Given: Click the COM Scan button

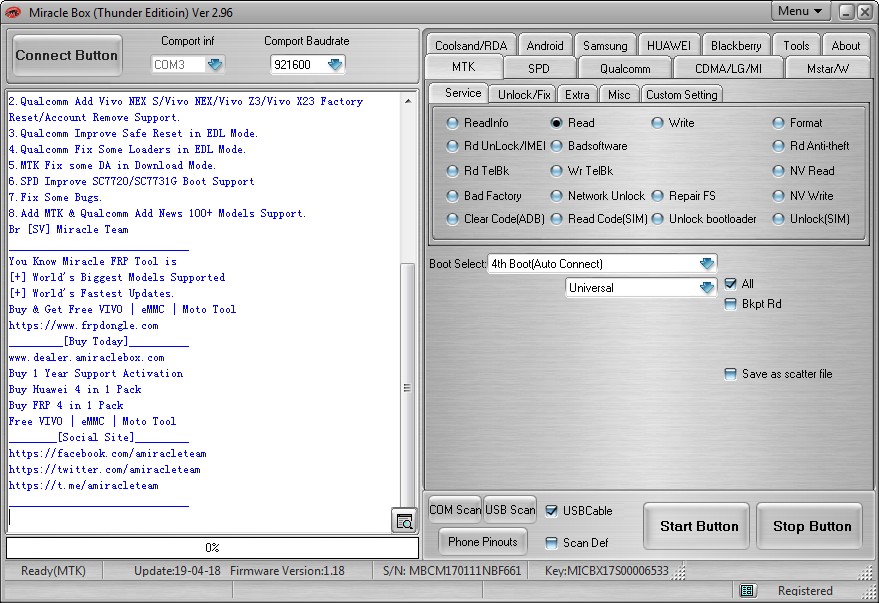Looking at the screenshot, I should (x=455, y=509).
